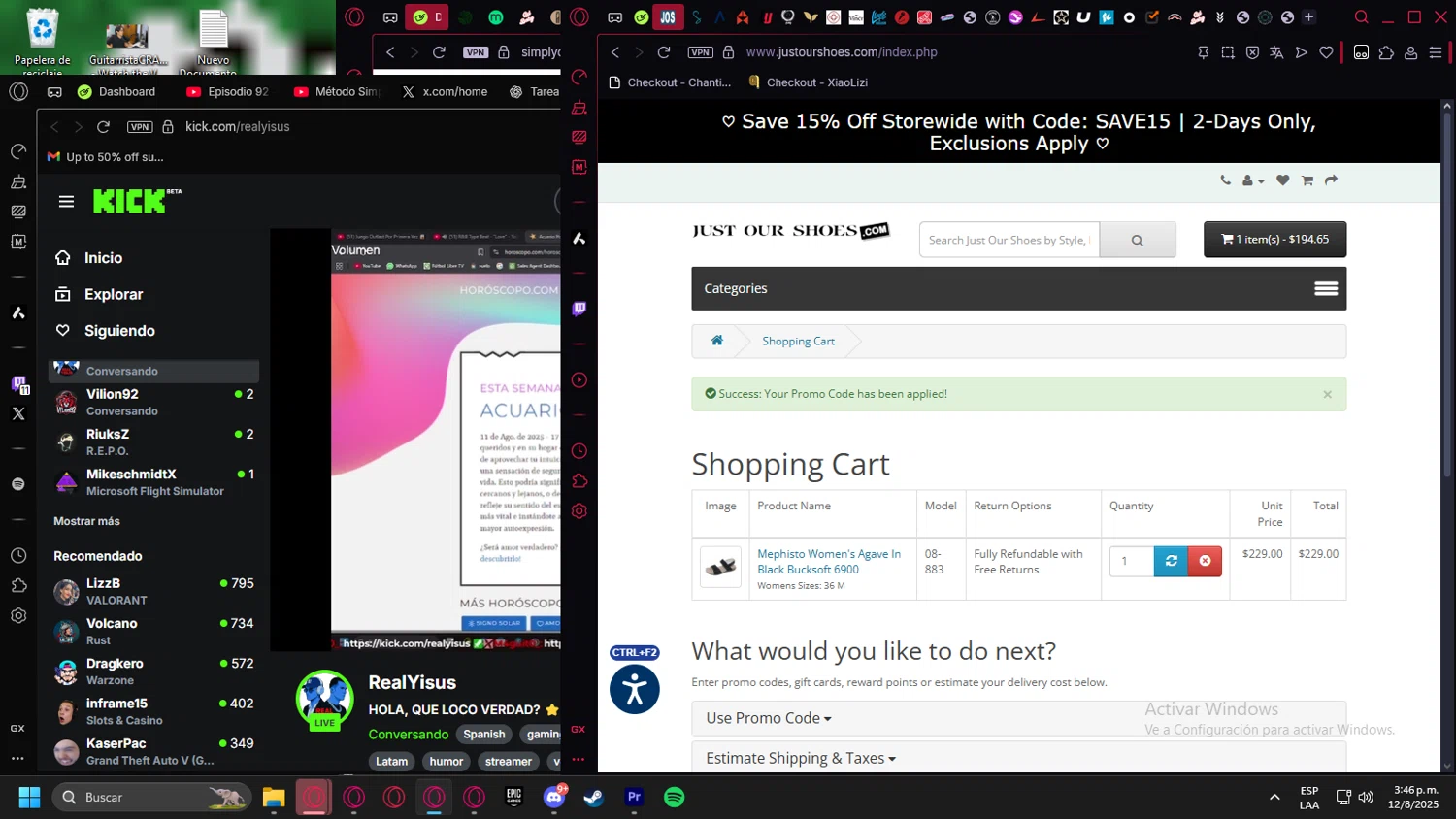The height and width of the screenshot is (819, 1456).
Task: Remove the Mephisto item with the red button
Action: 1205,561
